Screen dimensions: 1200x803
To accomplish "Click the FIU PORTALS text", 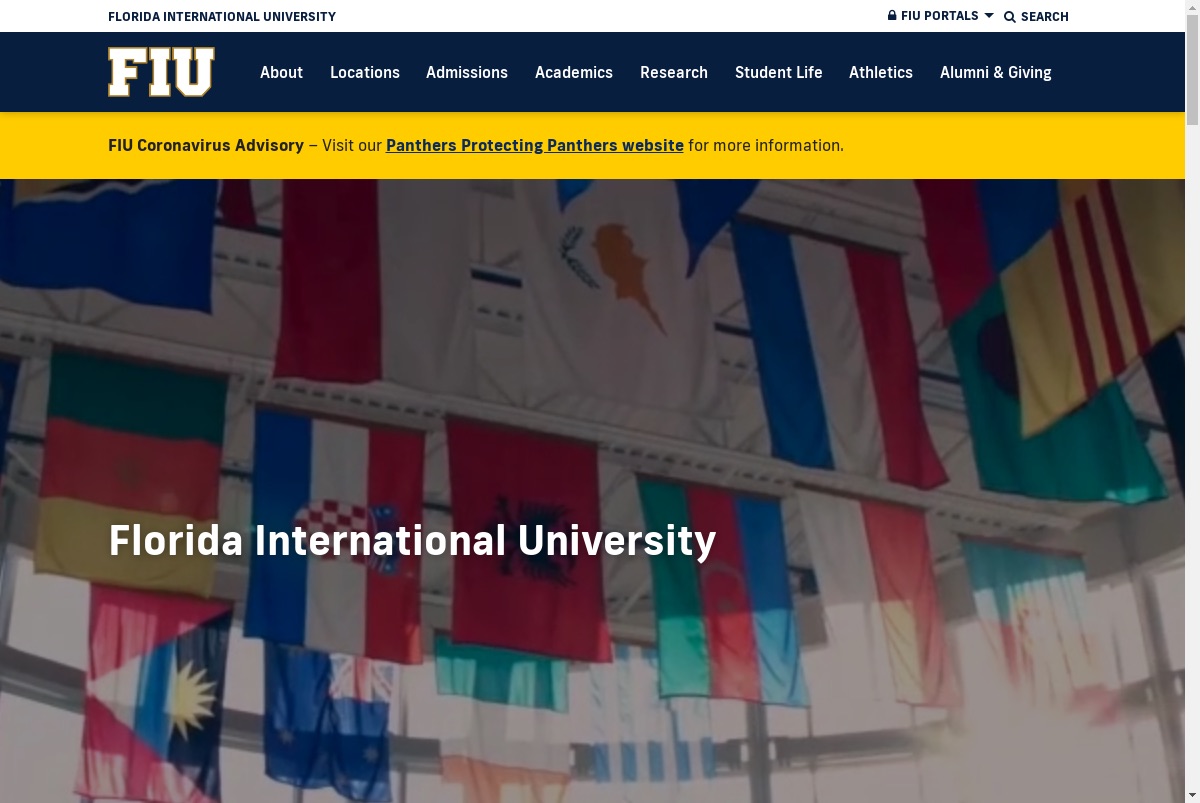I will pyautogui.click(x=940, y=16).
